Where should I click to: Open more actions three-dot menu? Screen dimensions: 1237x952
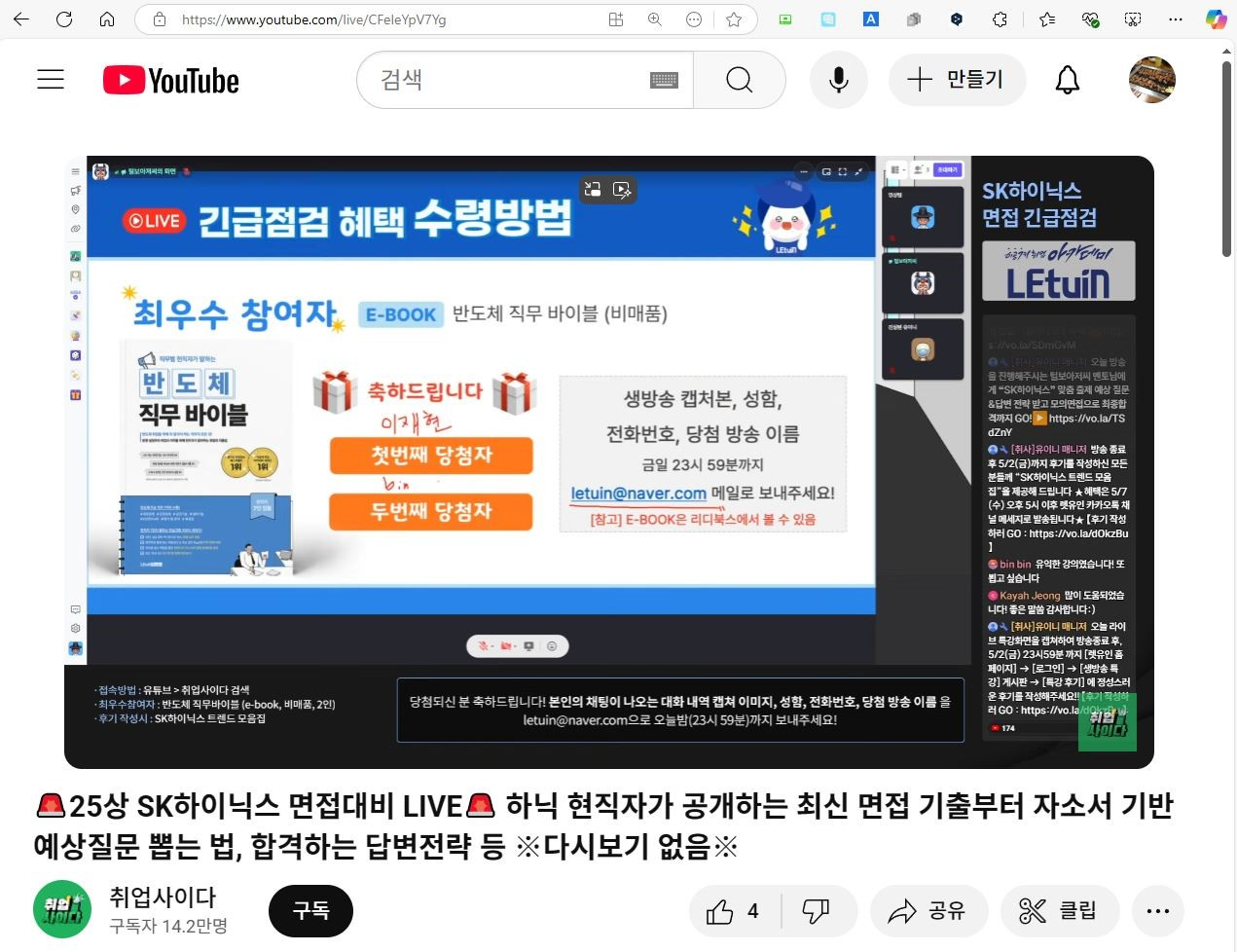1157,911
